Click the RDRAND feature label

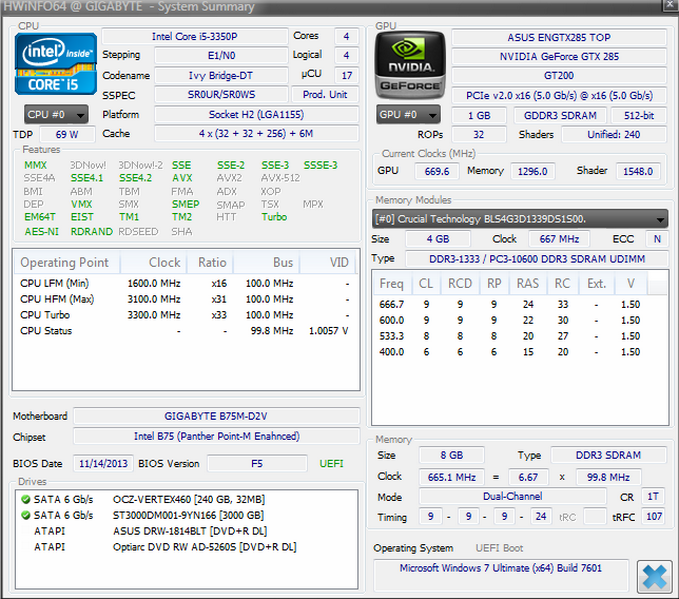[x=91, y=232]
